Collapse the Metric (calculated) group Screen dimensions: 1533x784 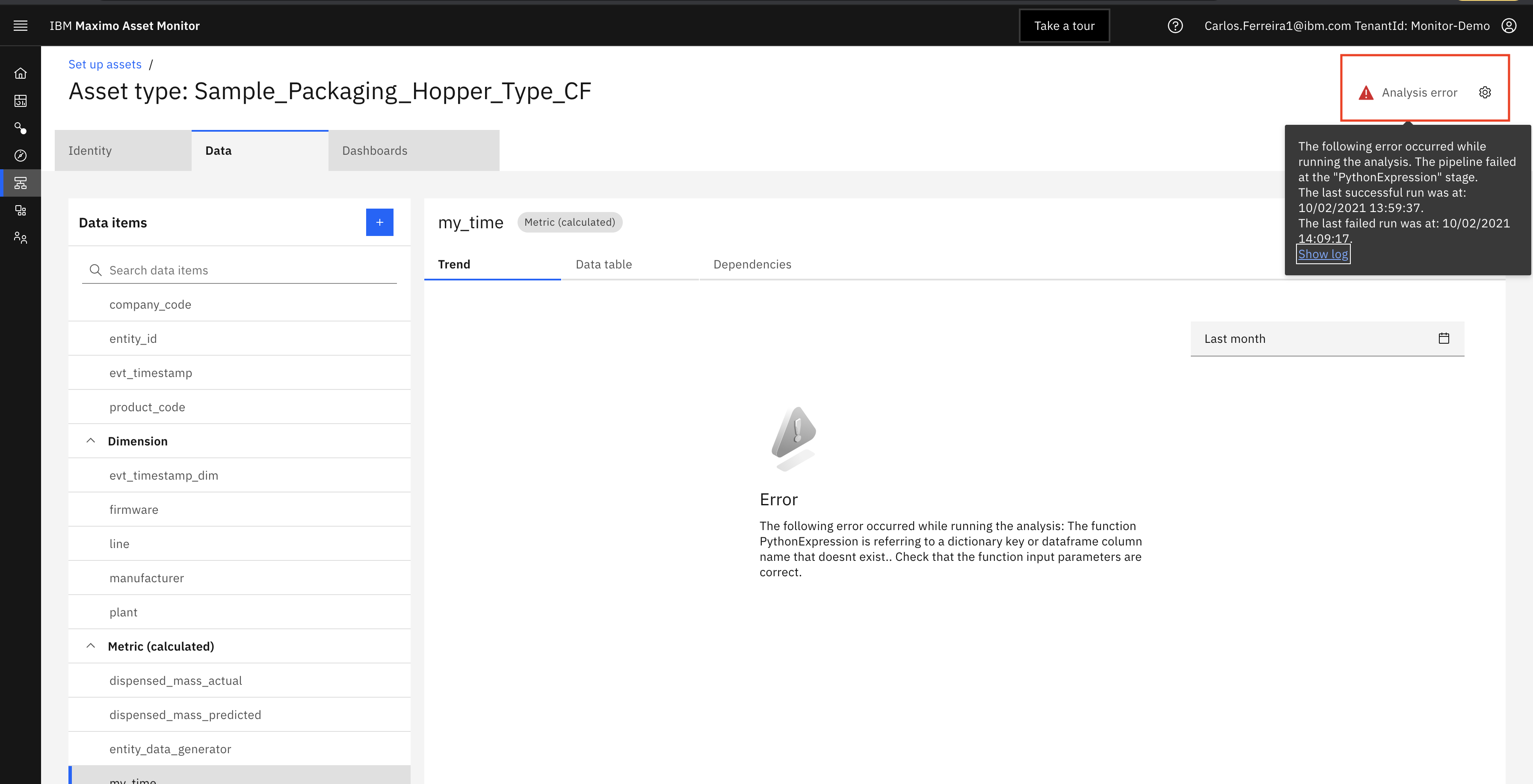click(90, 646)
